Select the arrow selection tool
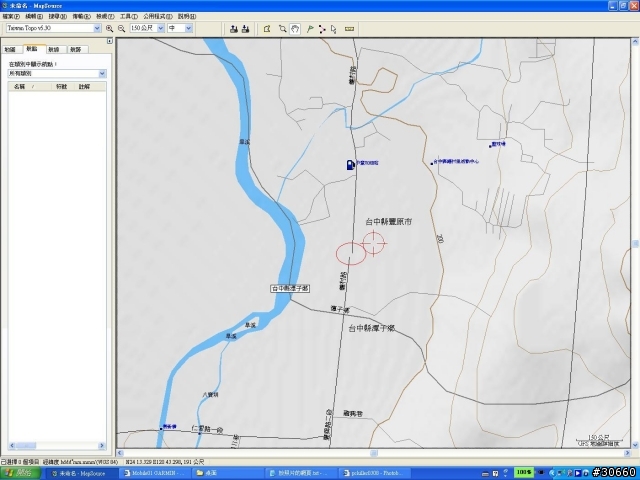The image size is (640, 480). coord(334,29)
